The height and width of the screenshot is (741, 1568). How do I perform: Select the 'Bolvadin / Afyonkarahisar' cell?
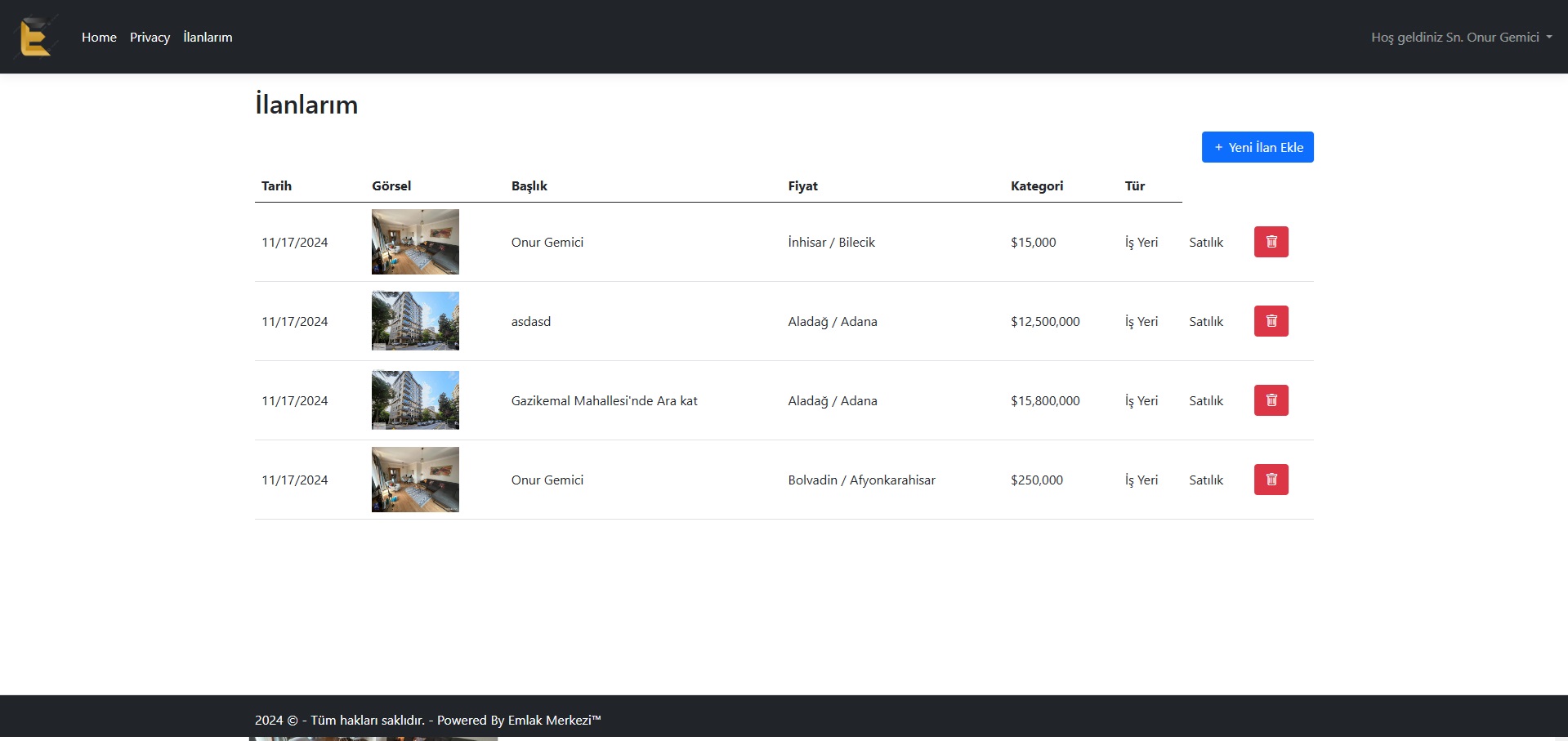(862, 480)
